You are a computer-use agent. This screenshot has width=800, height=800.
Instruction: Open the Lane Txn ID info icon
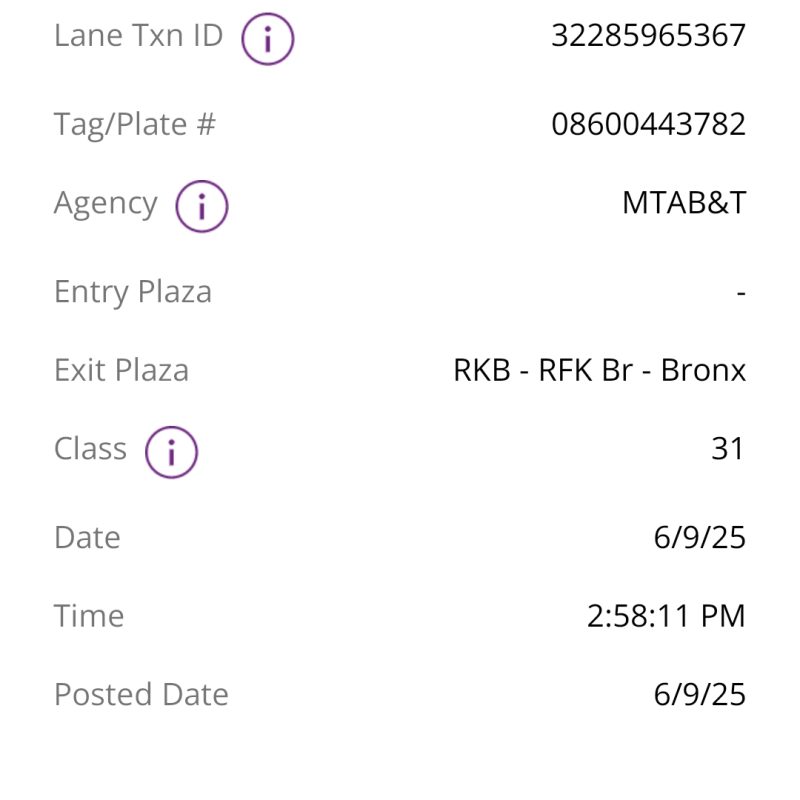[268, 39]
